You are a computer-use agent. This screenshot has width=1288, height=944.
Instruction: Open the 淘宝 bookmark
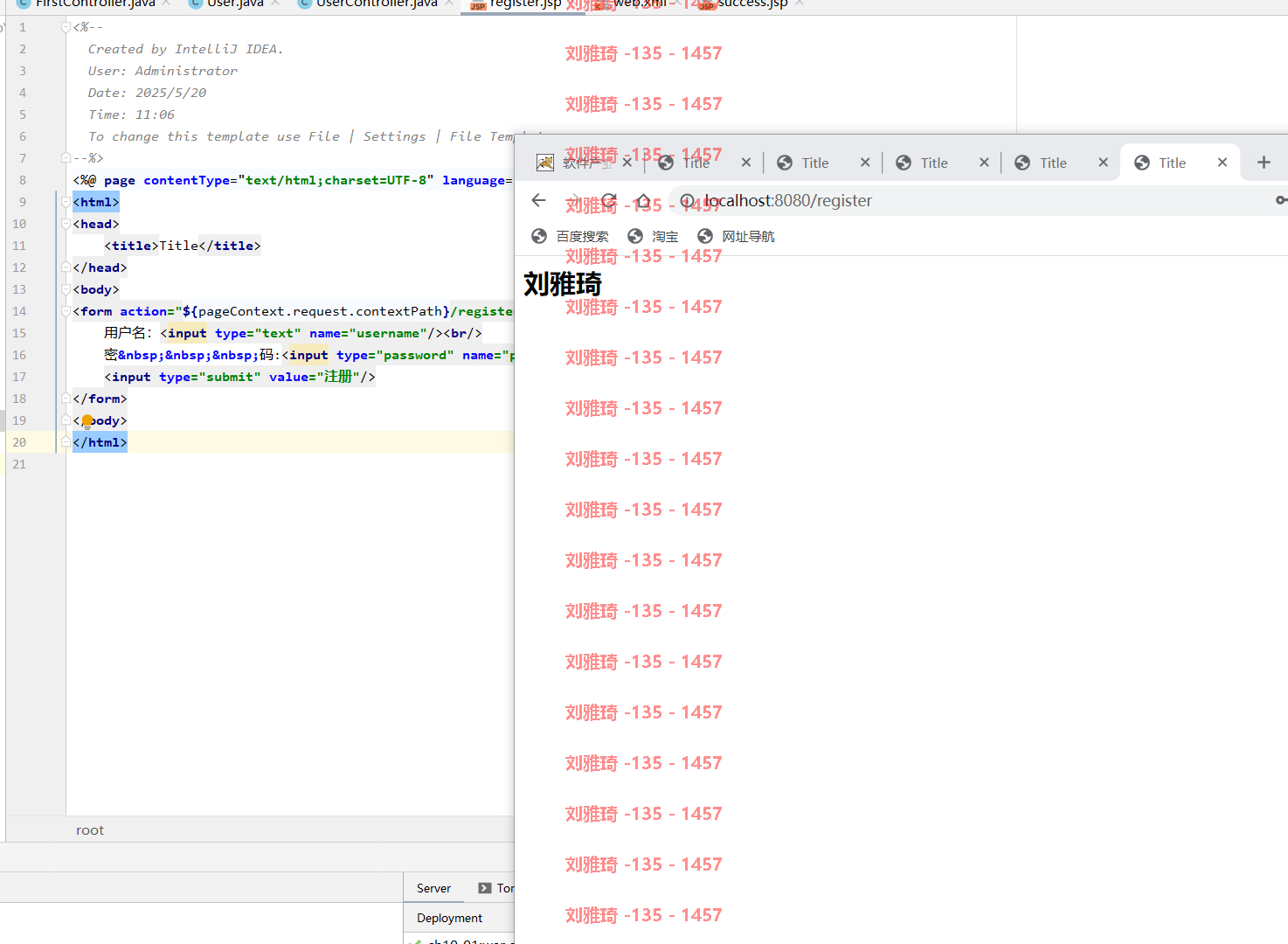pyautogui.click(x=653, y=236)
